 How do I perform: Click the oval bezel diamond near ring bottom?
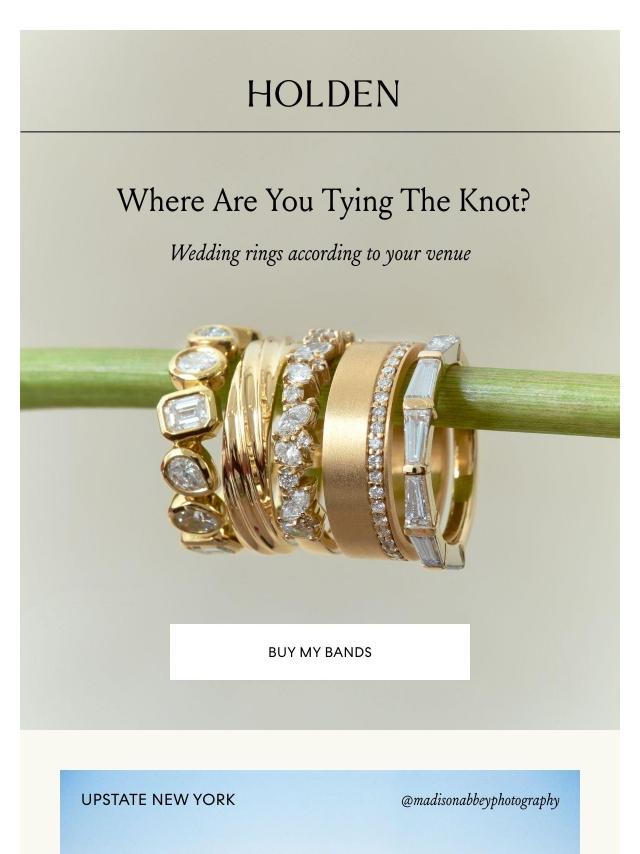tap(196, 517)
